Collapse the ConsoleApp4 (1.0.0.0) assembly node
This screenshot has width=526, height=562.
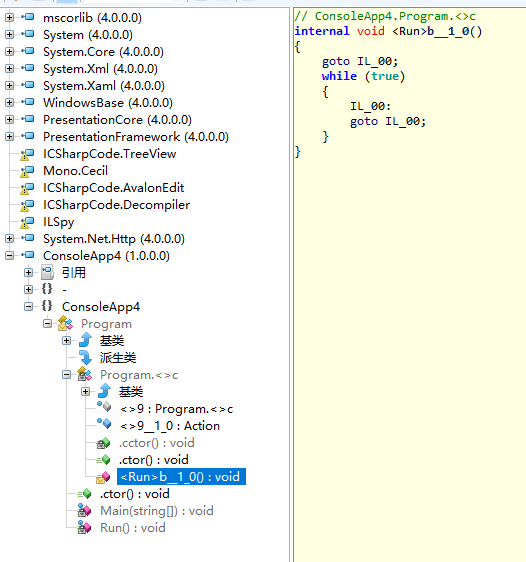coord(10,256)
